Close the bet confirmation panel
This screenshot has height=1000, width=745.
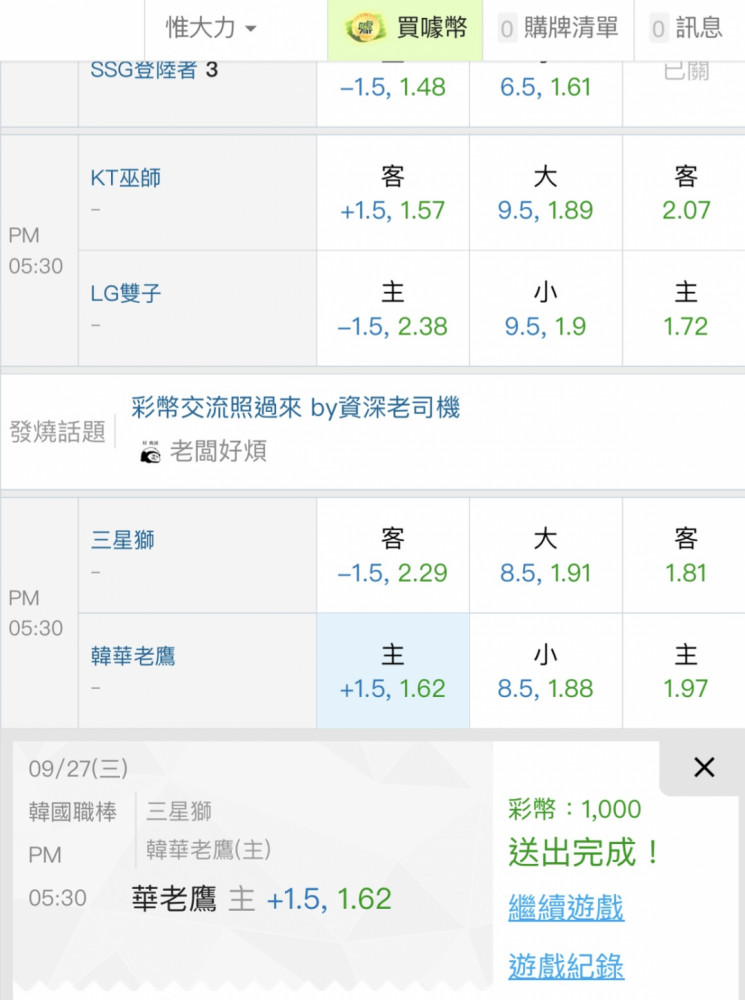click(704, 767)
